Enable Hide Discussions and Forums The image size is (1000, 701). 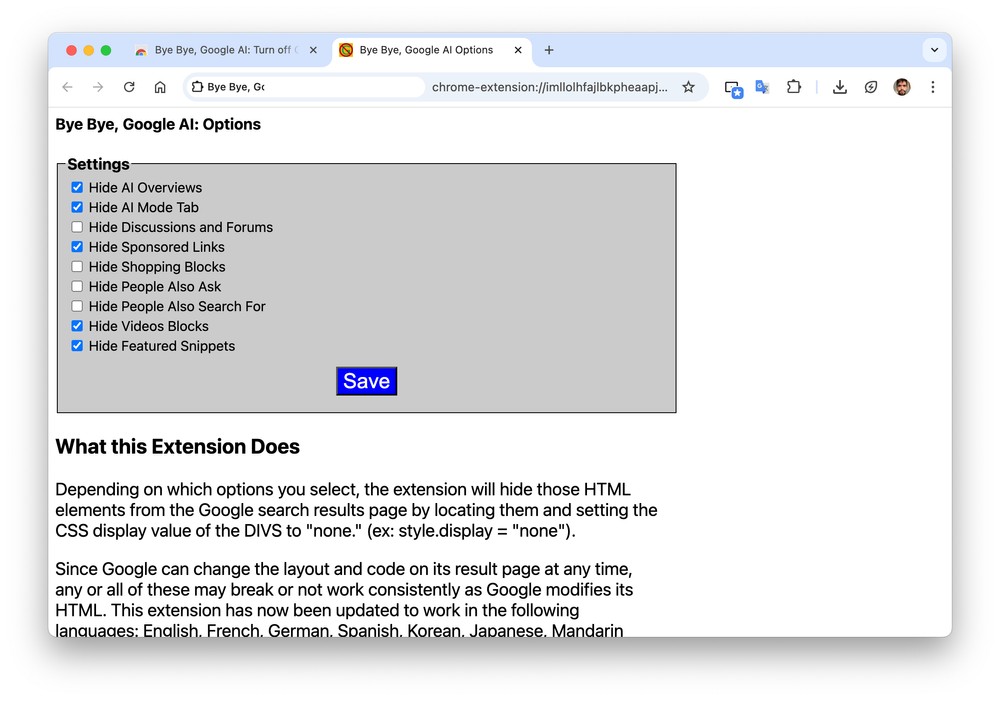(77, 227)
